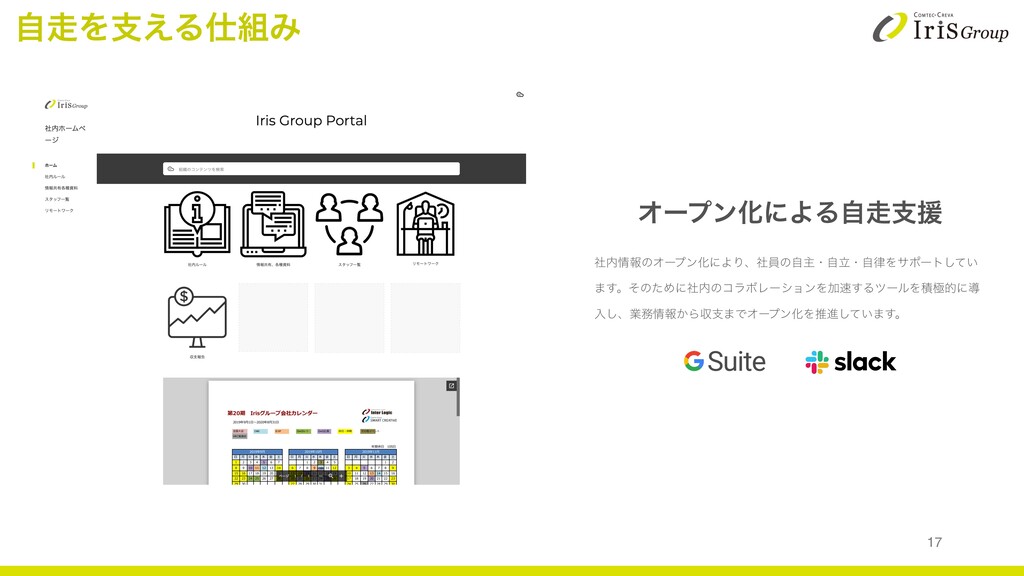This screenshot has width=1024, height=576.
Task: Click the cloud icon above the portal title
Action: tap(520, 95)
